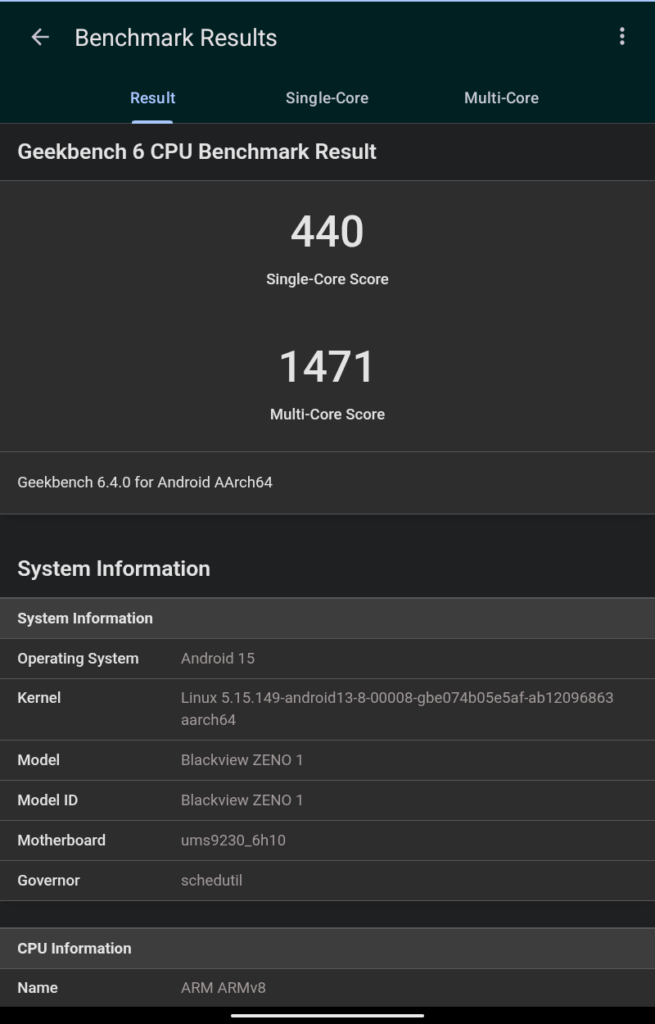Click the Single-Core Score label
This screenshot has height=1024, width=655.
[x=327, y=279]
